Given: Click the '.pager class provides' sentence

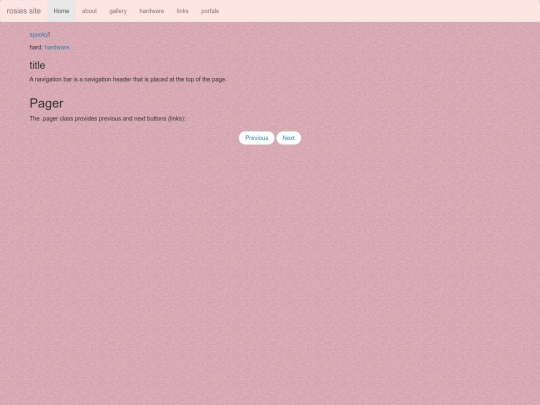Looking at the screenshot, I should coord(107,118).
